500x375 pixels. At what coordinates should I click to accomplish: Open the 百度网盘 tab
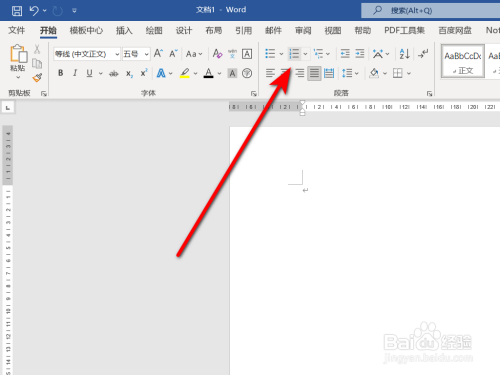click(x=455, y=30)
